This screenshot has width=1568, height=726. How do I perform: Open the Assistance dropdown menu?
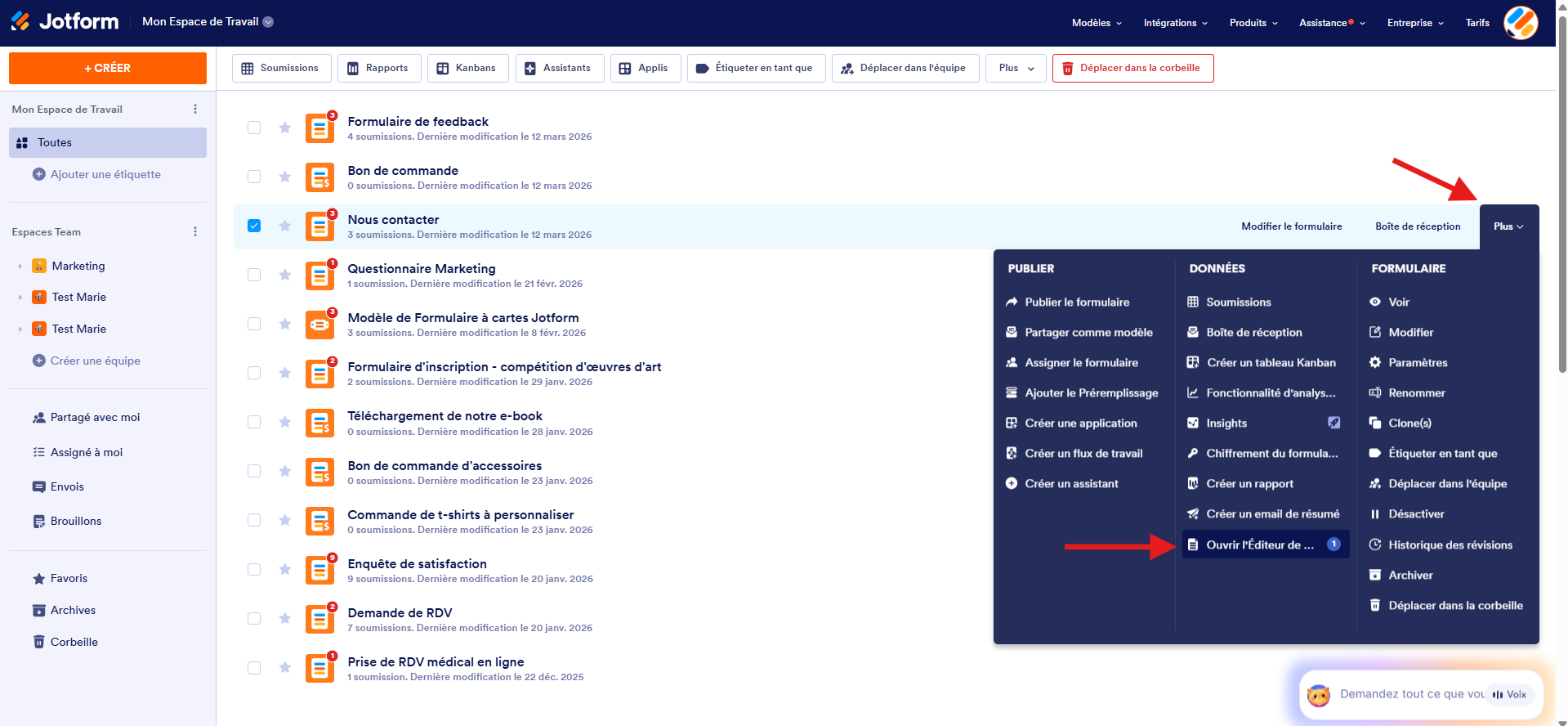click(1332, 23)
